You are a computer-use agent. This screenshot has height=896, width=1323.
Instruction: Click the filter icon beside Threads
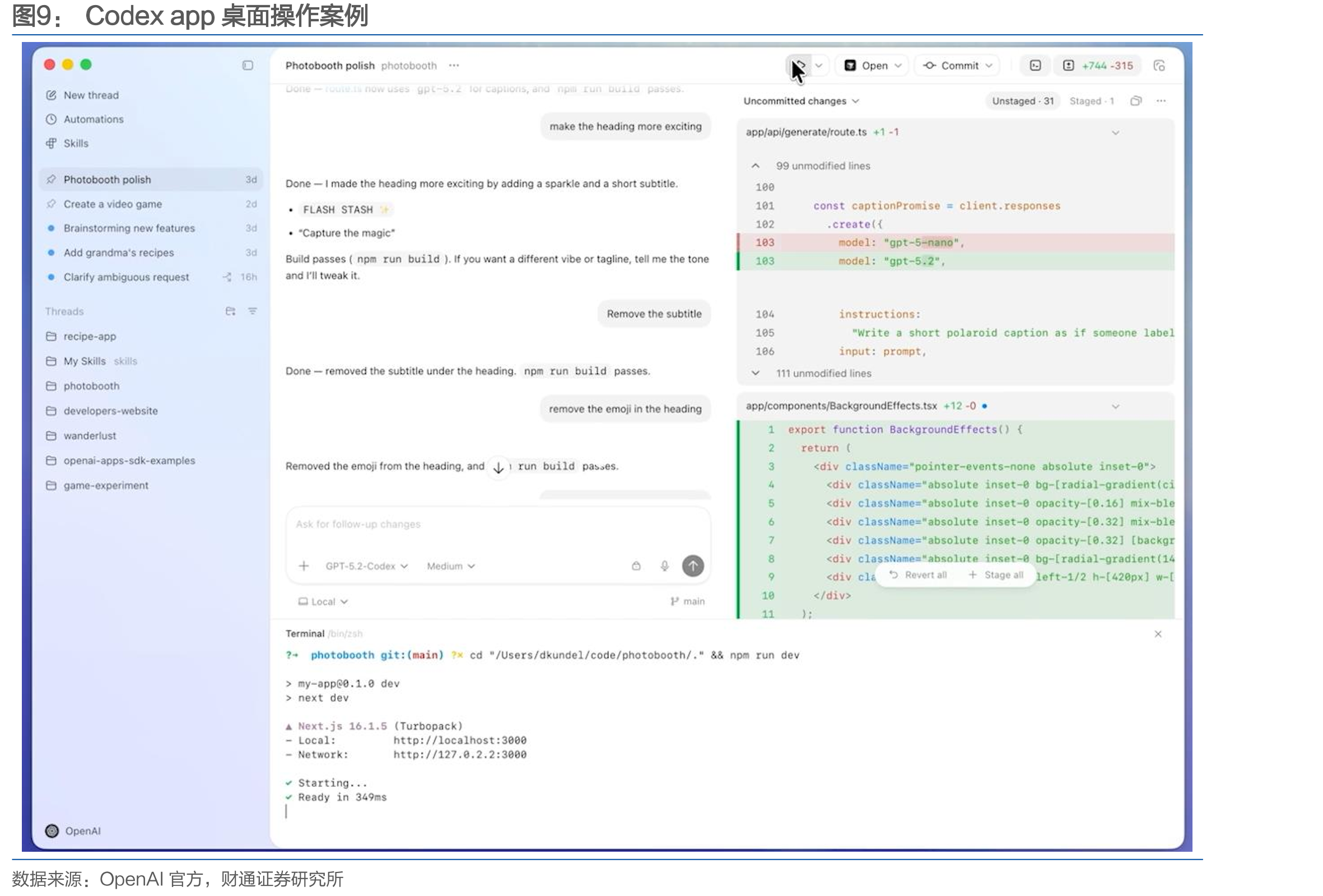(252, 311)
